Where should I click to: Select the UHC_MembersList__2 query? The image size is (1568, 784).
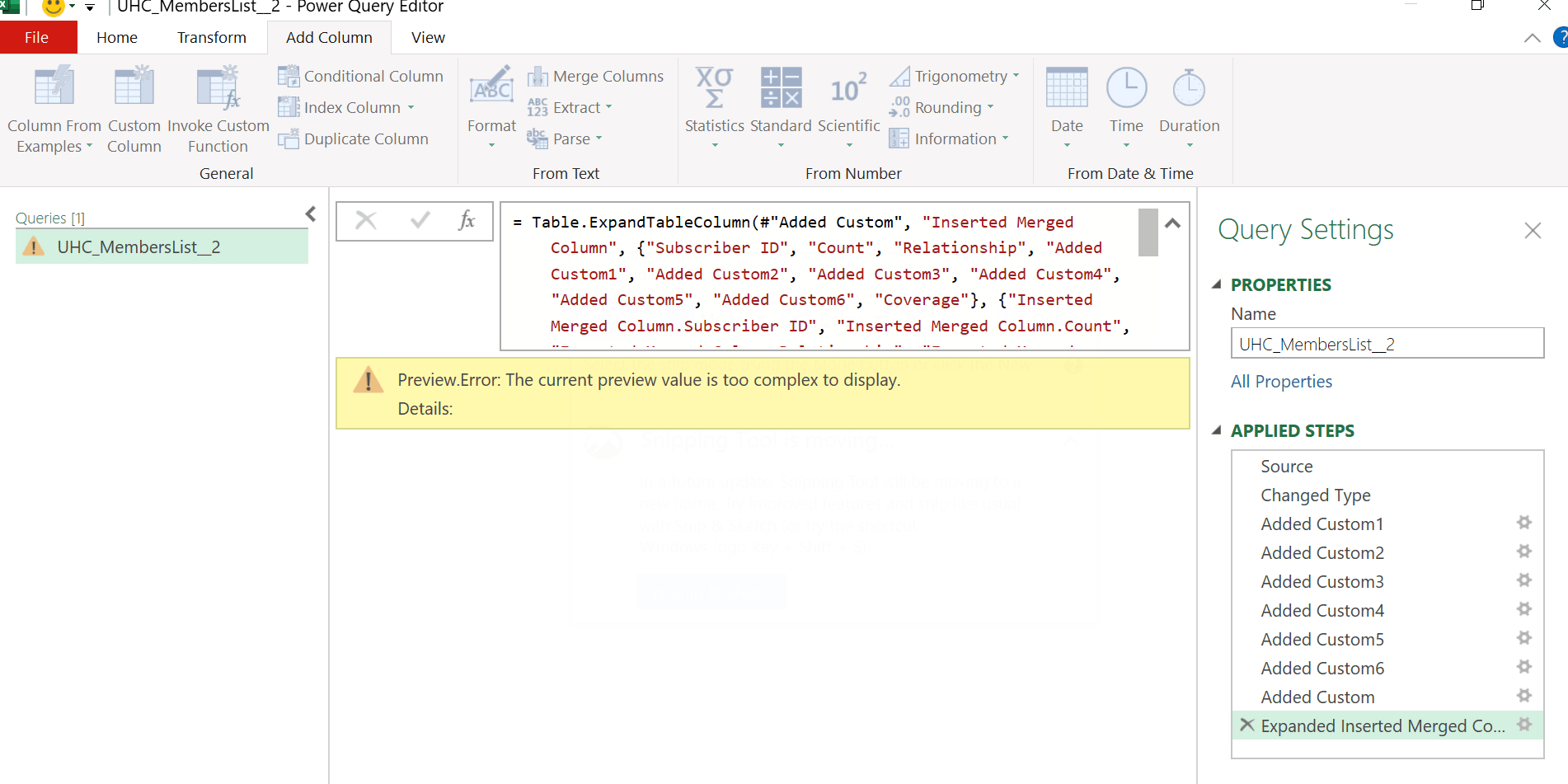[x=162, y=246]
